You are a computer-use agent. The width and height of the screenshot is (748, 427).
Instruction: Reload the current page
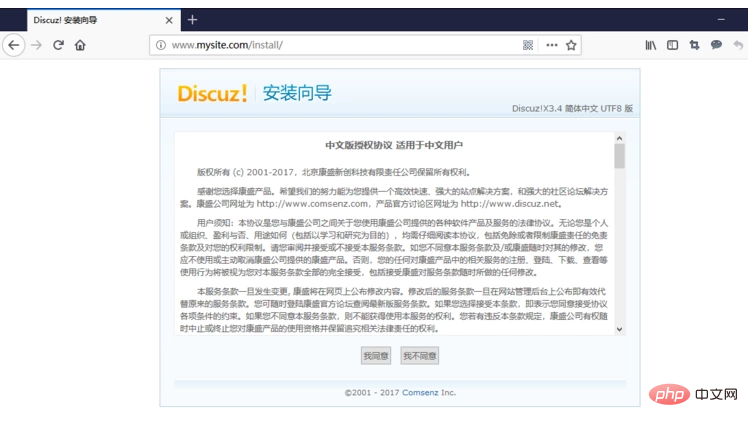[58, 45]
